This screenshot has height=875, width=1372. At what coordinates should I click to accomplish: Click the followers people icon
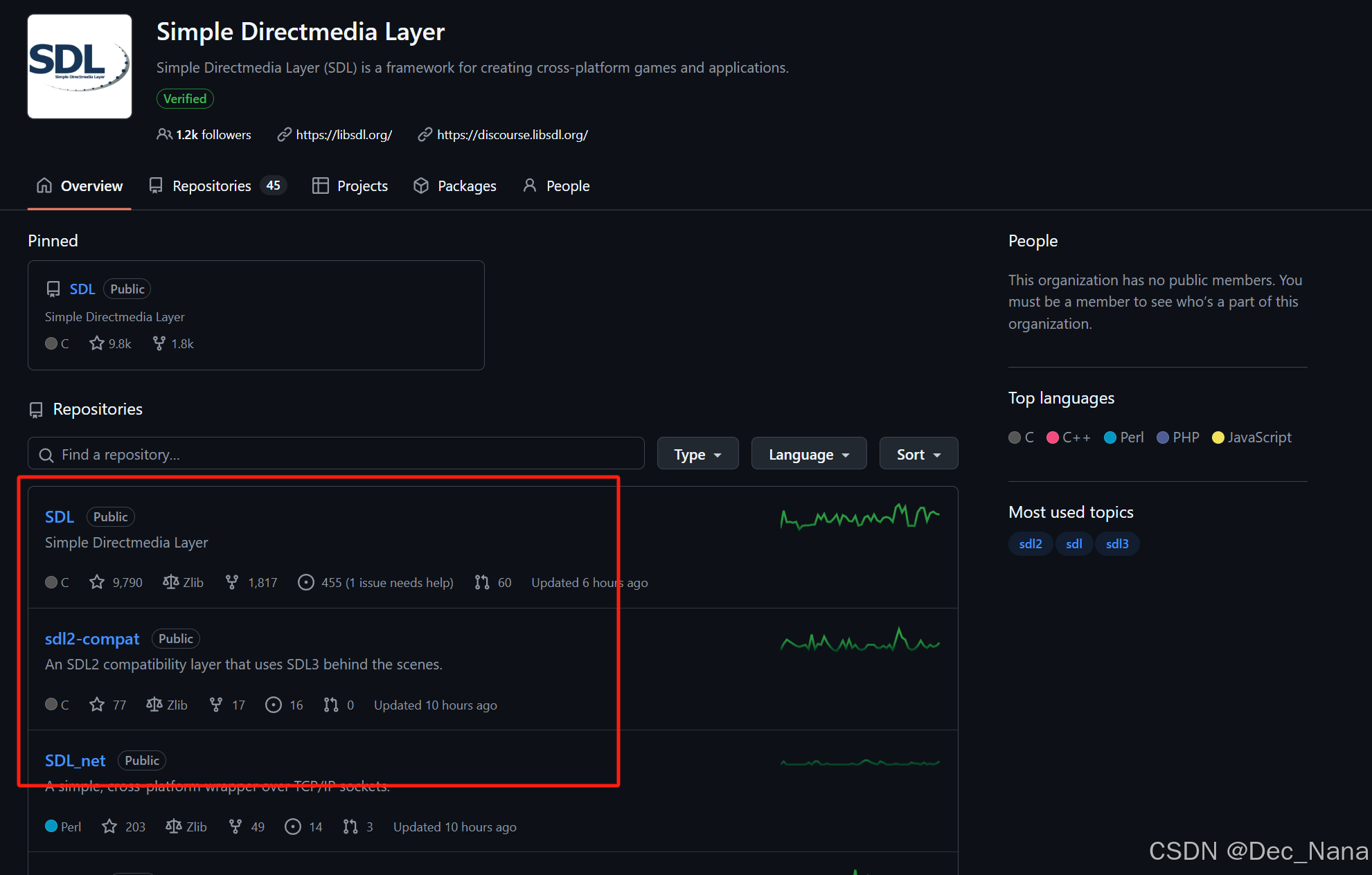click(x=164, y=134)
